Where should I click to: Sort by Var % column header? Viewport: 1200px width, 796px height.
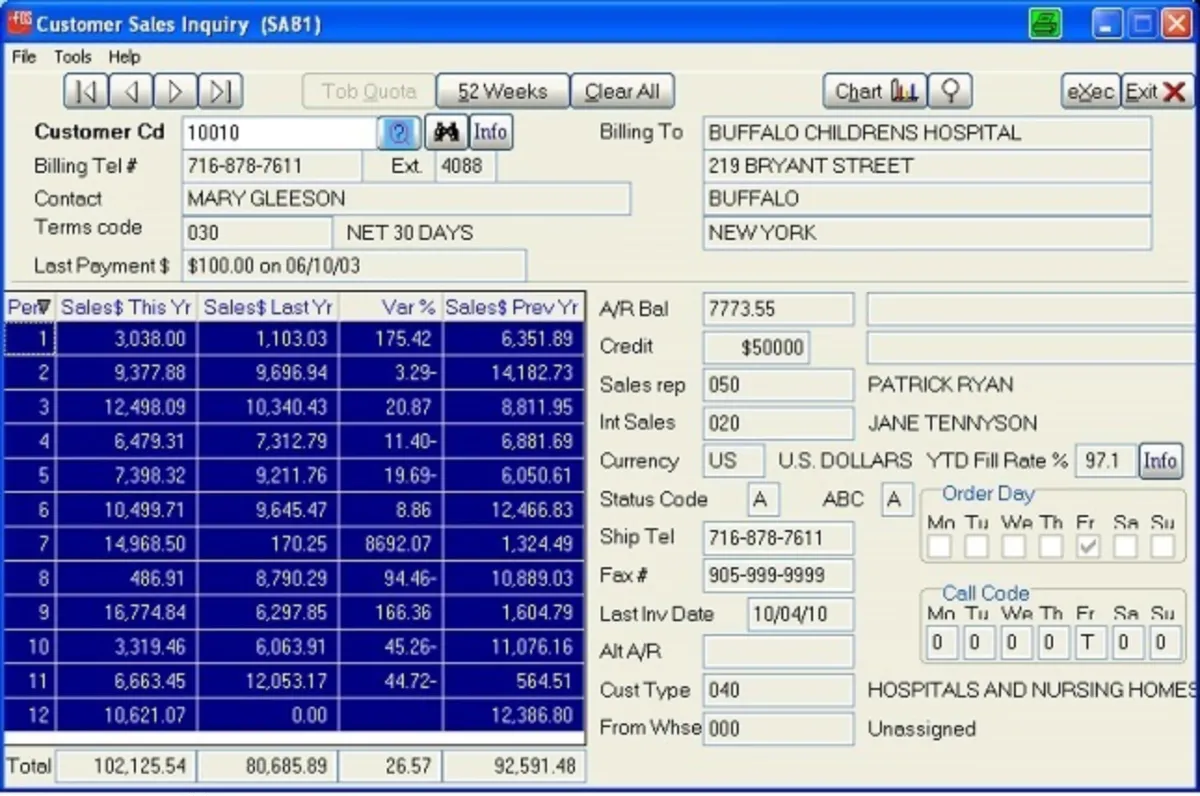[x=391, y=307]
